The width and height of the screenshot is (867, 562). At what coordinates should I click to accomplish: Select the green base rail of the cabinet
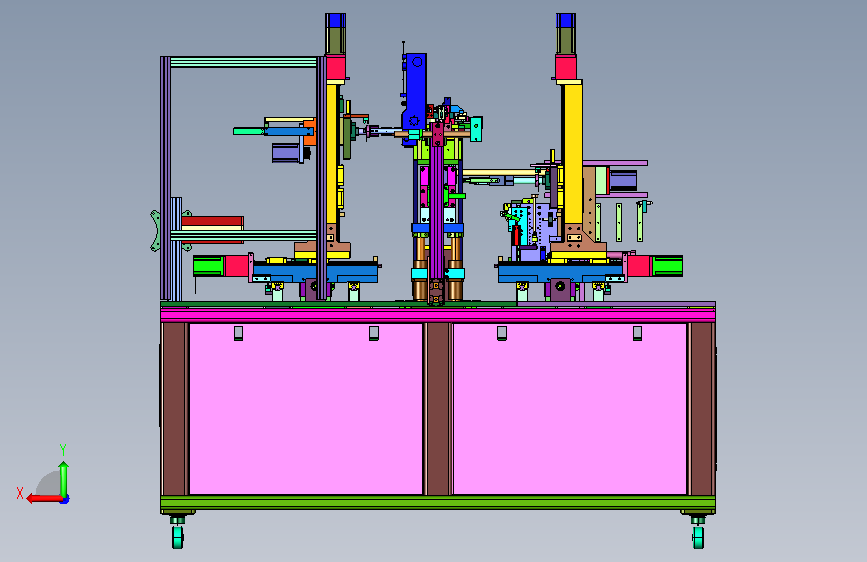click(438, 503)
